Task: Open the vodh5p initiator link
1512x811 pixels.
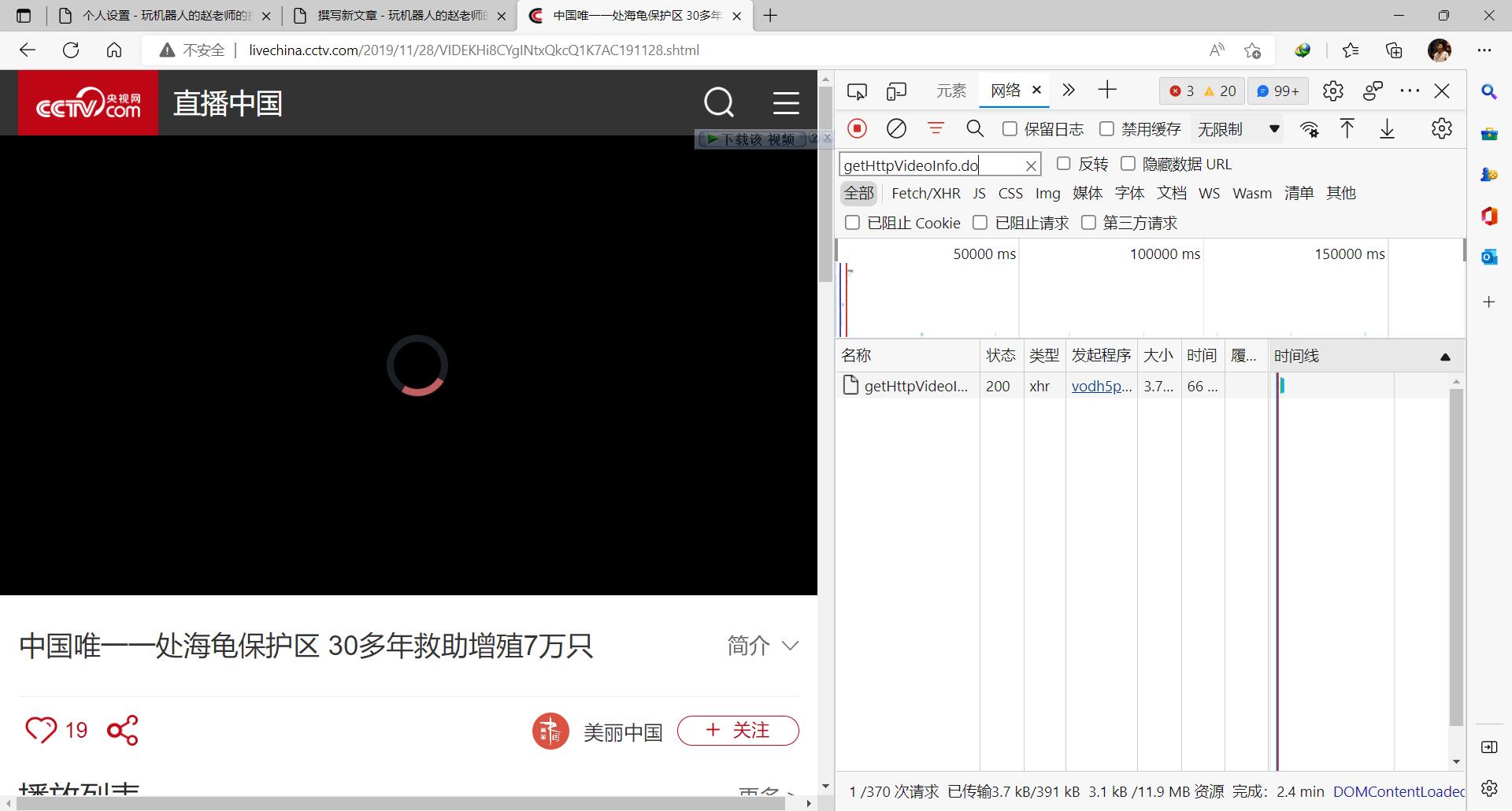Action: point(1101,386)
